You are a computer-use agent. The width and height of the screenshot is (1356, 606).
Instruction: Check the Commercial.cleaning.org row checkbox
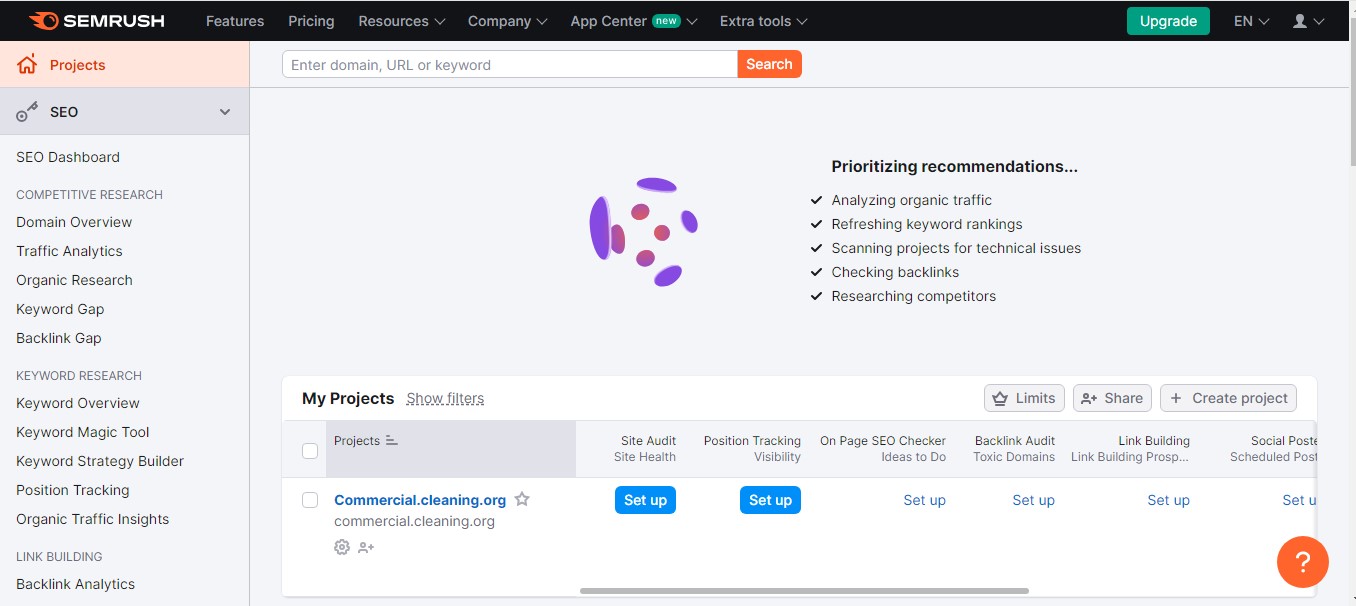(x=310, y=500)
